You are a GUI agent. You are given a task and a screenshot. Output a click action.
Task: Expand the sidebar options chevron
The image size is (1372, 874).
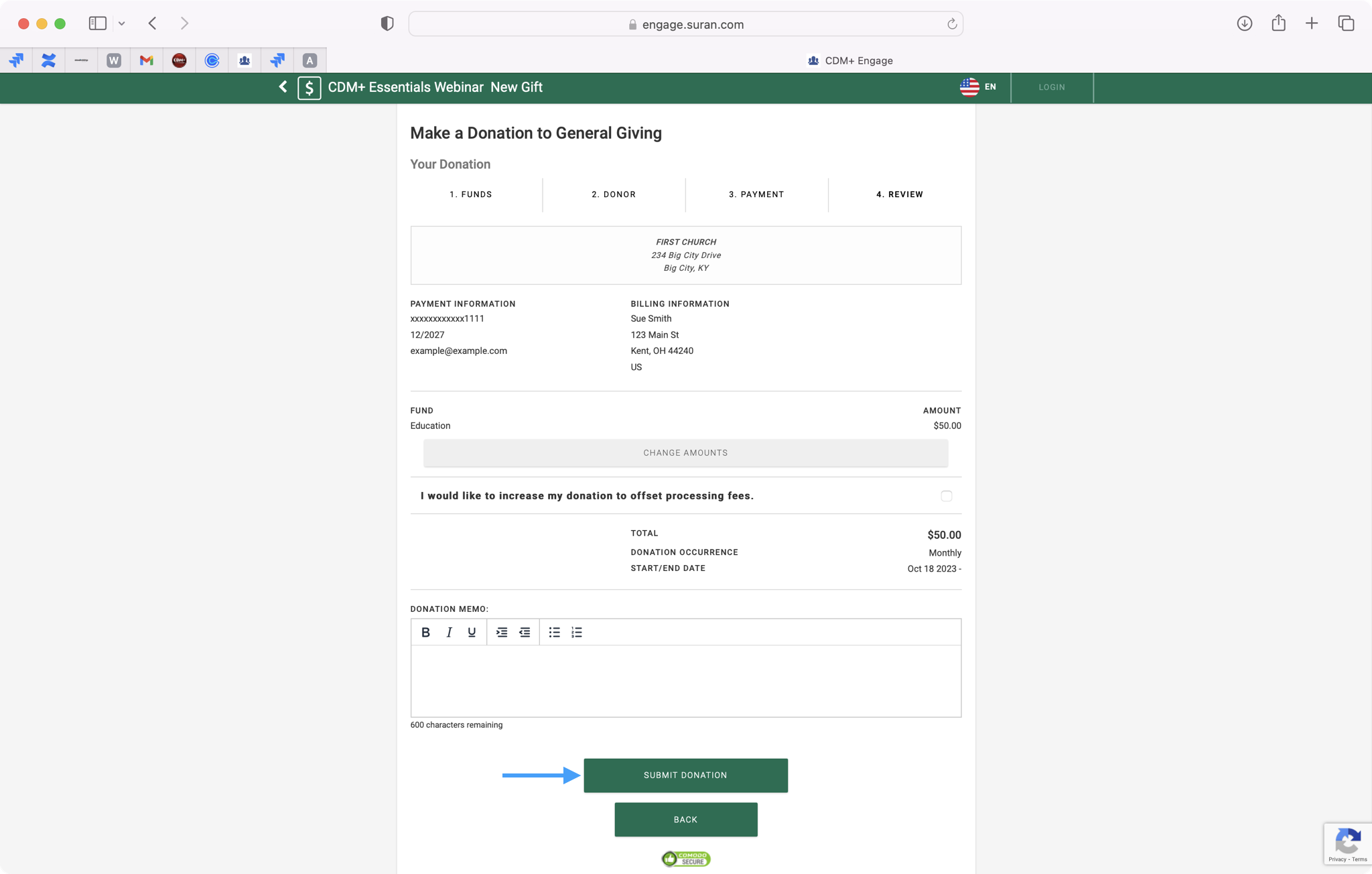click(122, 23)
